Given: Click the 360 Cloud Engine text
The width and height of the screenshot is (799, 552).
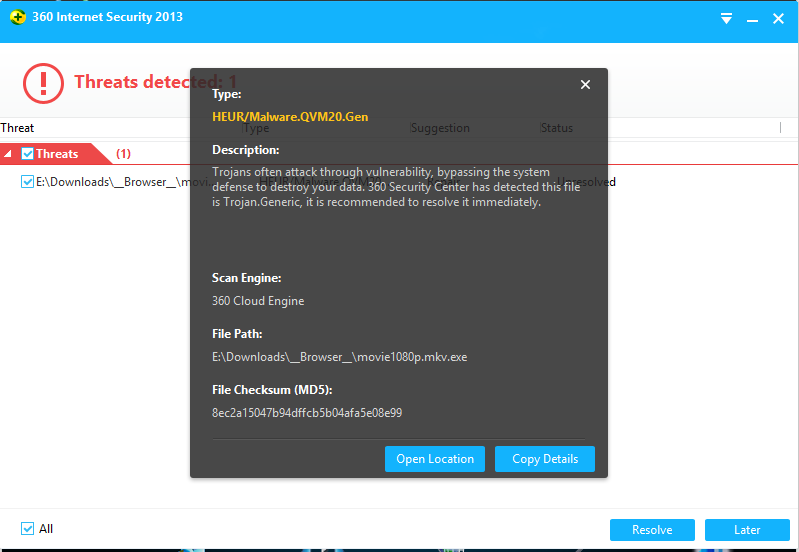Looking at the screenshot, I should pyautogui.click(x=258, y=301).
